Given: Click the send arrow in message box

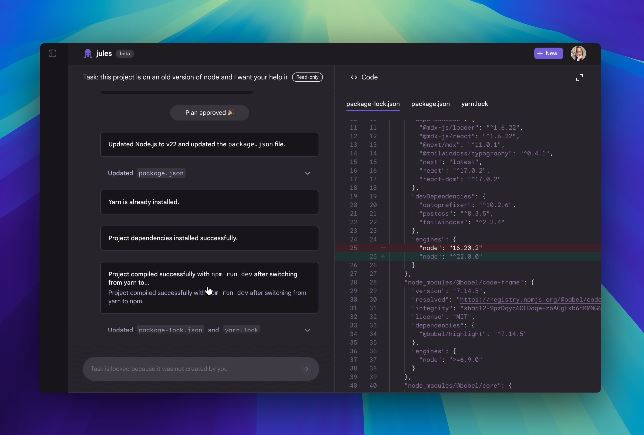Looking at the screenshot, I should (306, 369).
